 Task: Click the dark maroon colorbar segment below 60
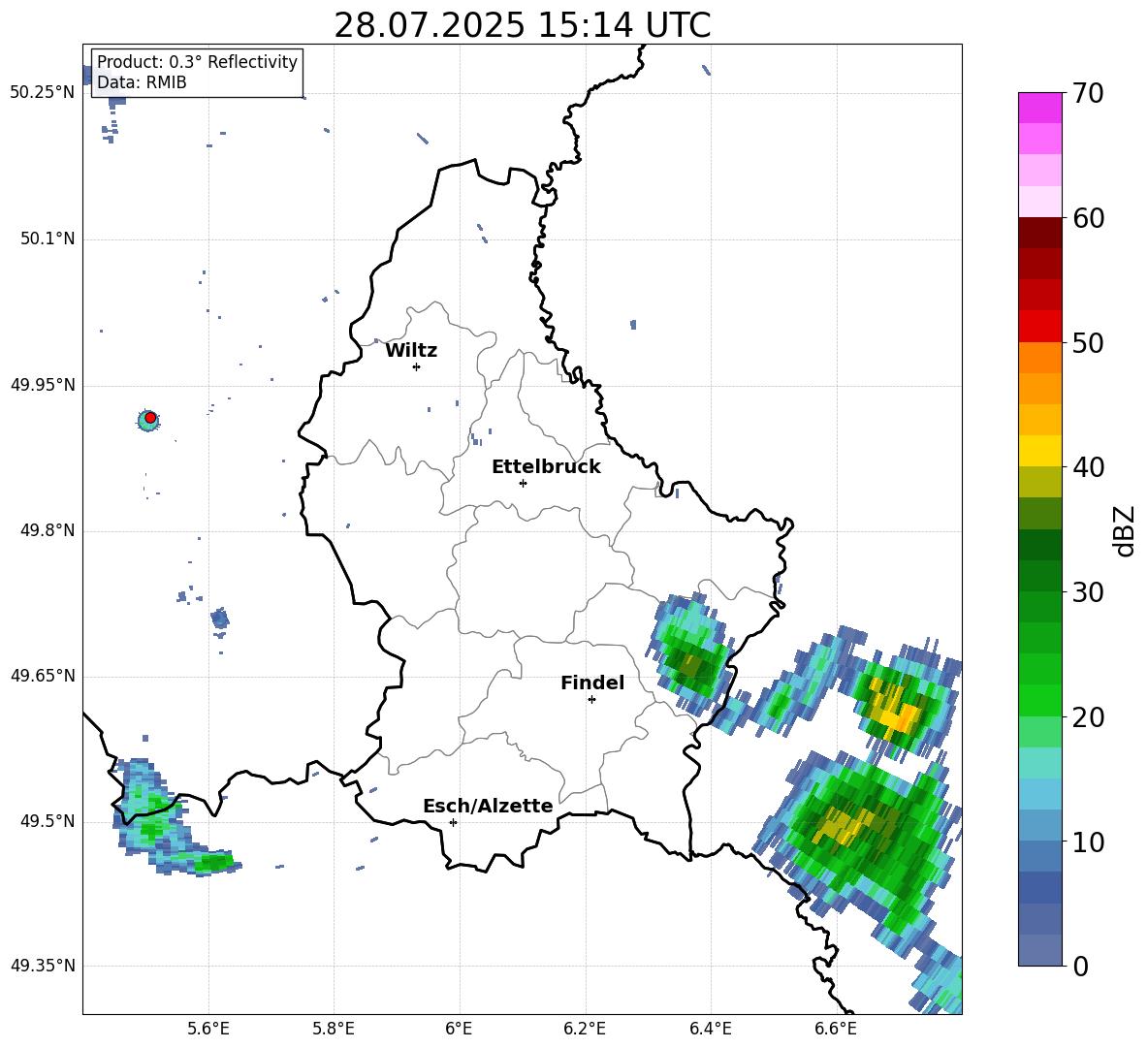pyautogui.click(x=1039, y=234)
